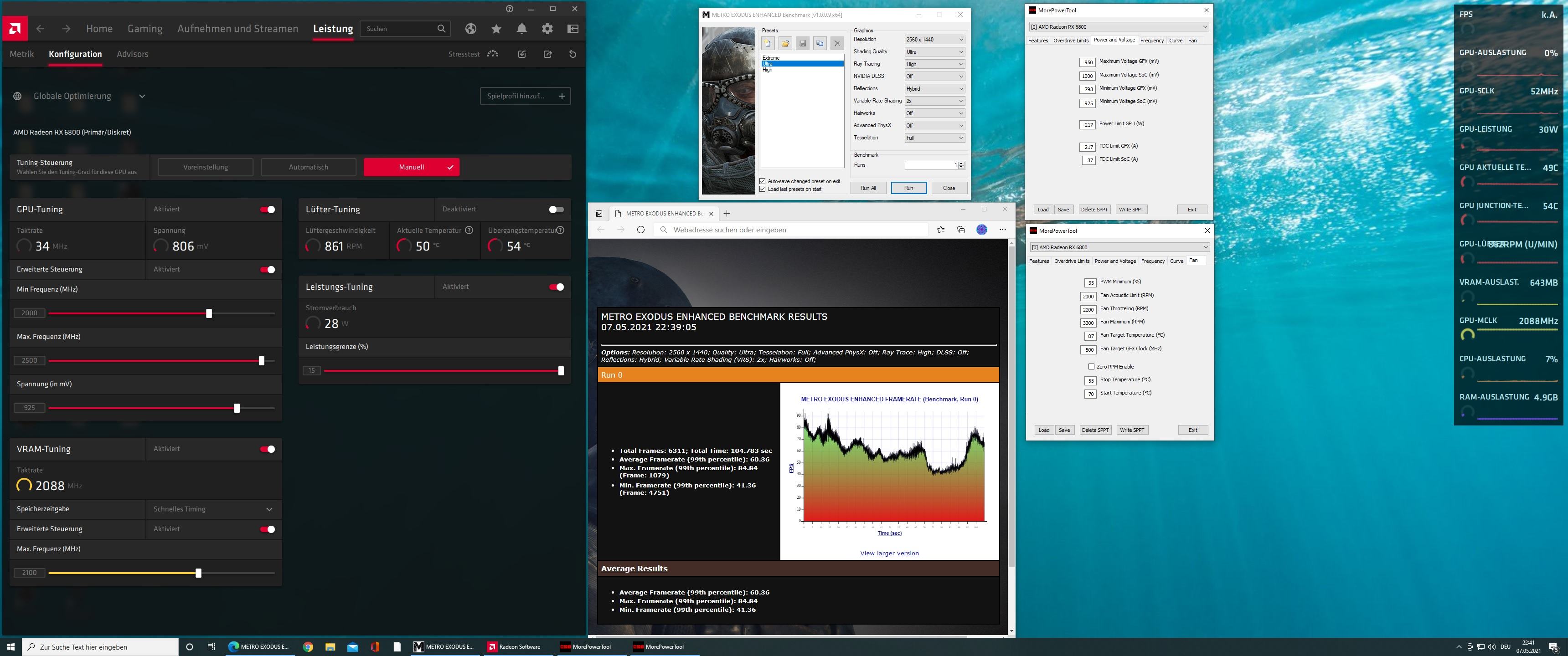This screenshot has height=656, width=1568.
Task: Copy preset icon in Metro benchmark
Action: click(x=820, y=43)
